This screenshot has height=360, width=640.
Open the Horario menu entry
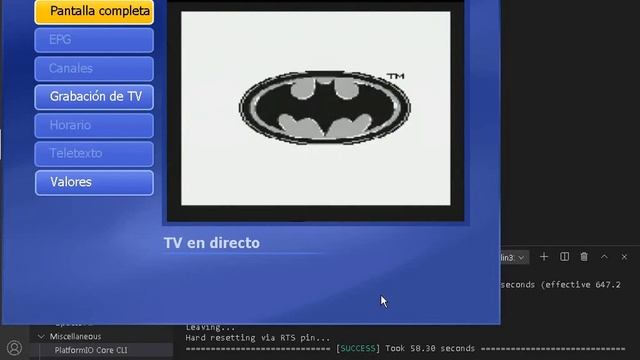click(x=94, y=126)
